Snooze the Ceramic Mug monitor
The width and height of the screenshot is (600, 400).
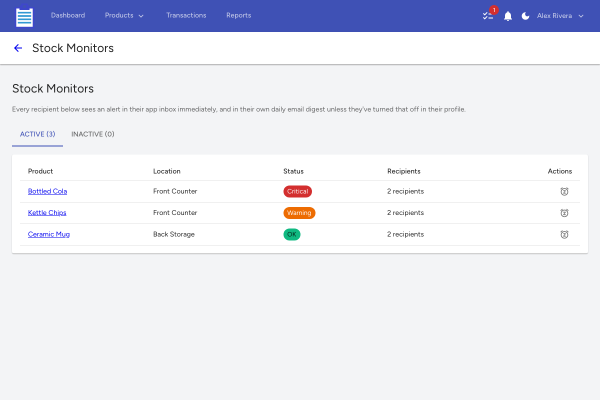click(564, 234)
